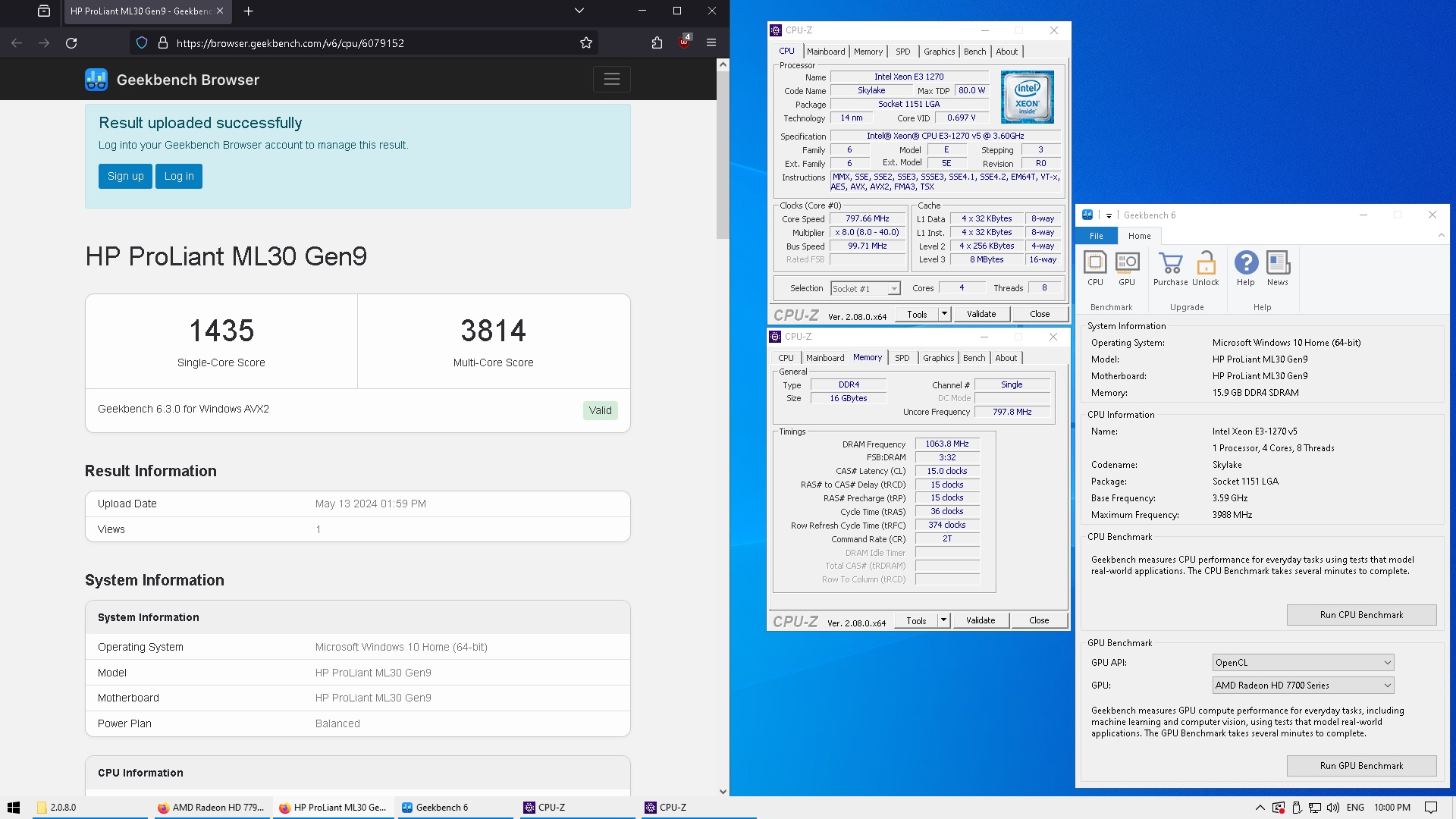Switch to Memory tab in upper CPU-Z

point(868,52)
